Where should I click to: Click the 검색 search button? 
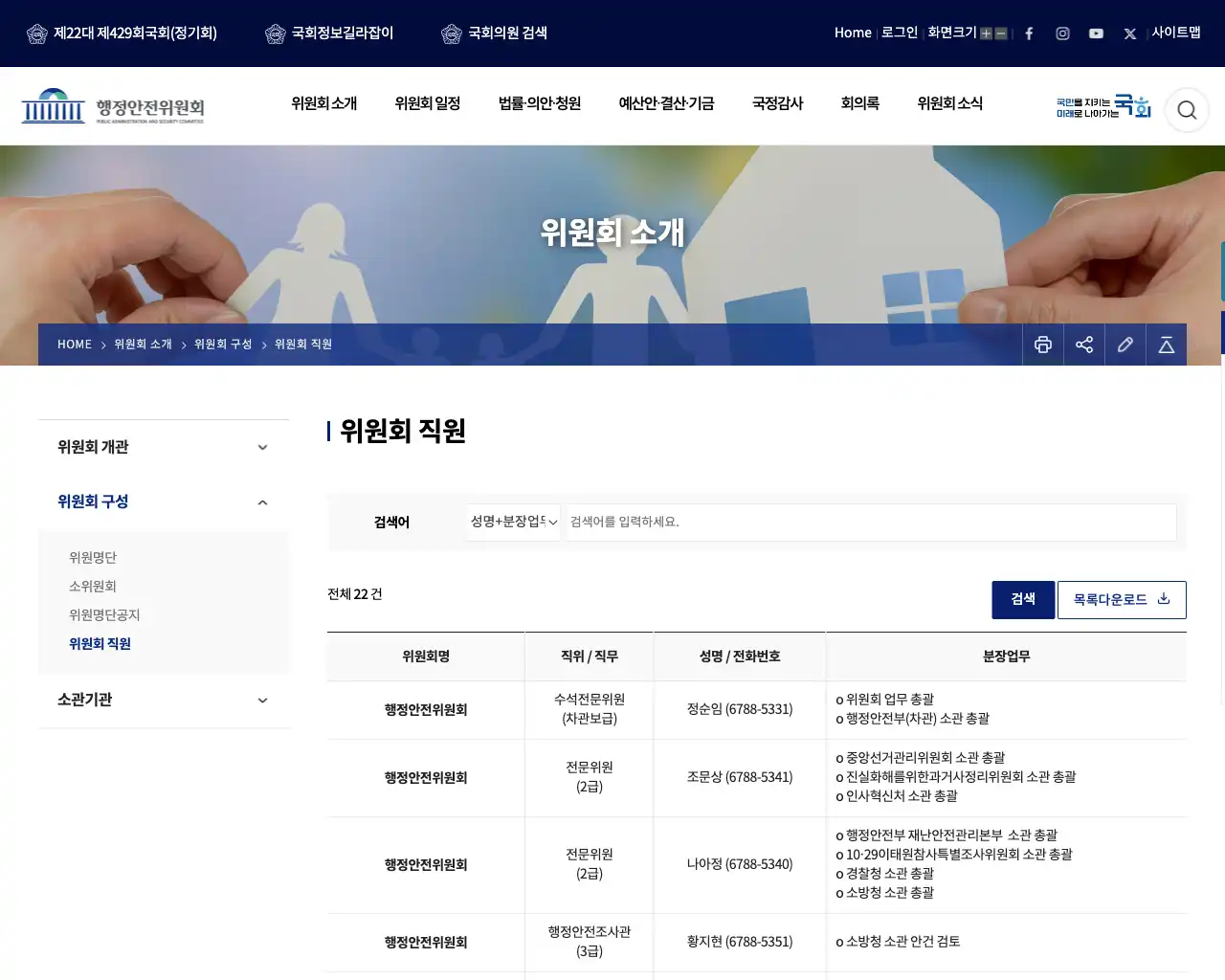tap(1023, 599)
